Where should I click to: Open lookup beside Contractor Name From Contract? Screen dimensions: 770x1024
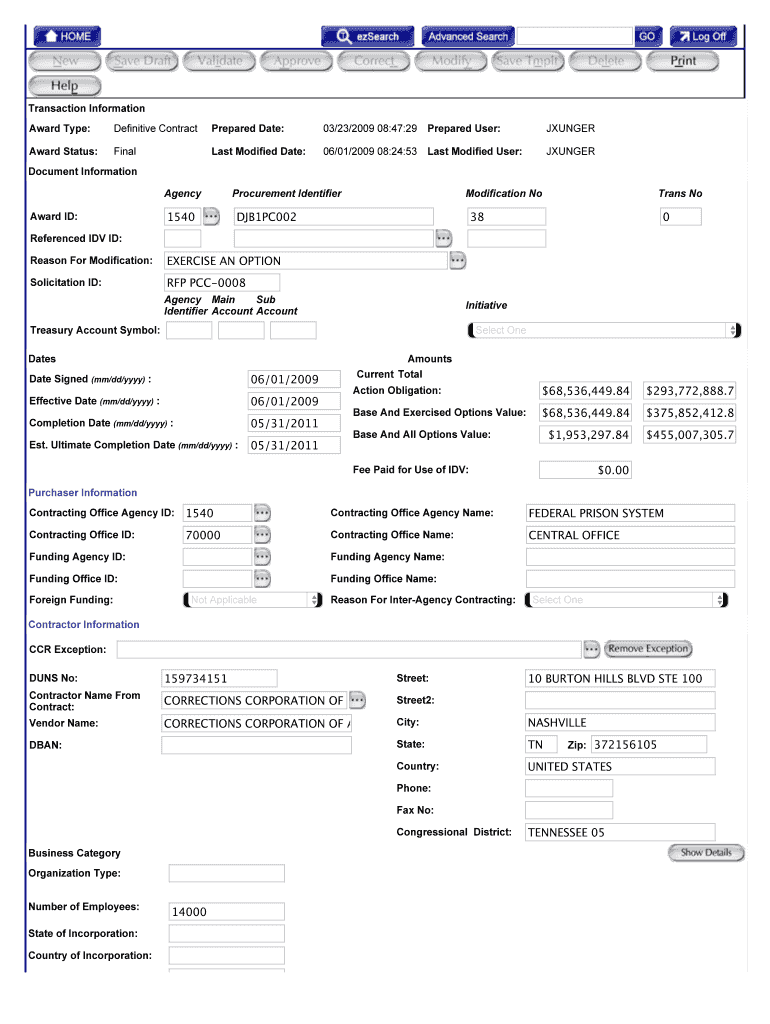pyautogui.click(x=357, y=700)
